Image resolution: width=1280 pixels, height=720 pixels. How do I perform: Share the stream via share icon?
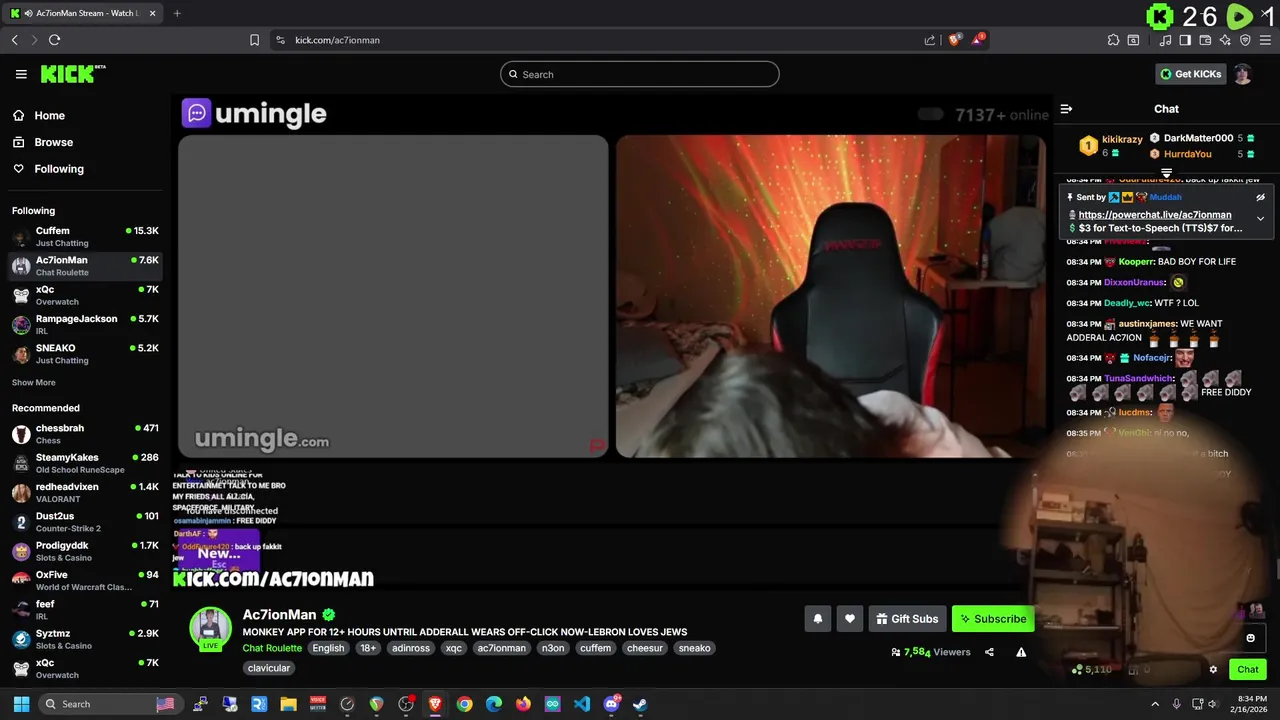click(989, 652)
